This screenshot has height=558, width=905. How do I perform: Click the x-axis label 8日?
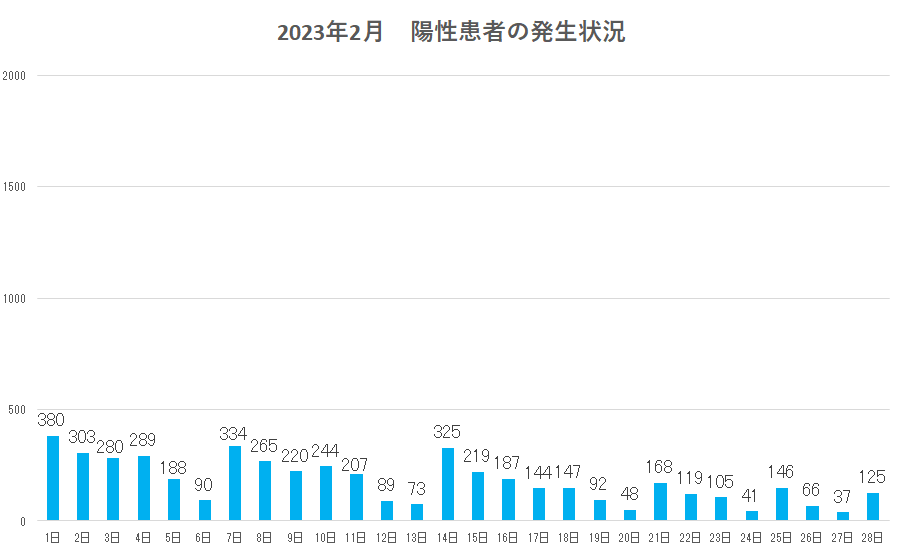pyautogui.click(x=264, y=538)
